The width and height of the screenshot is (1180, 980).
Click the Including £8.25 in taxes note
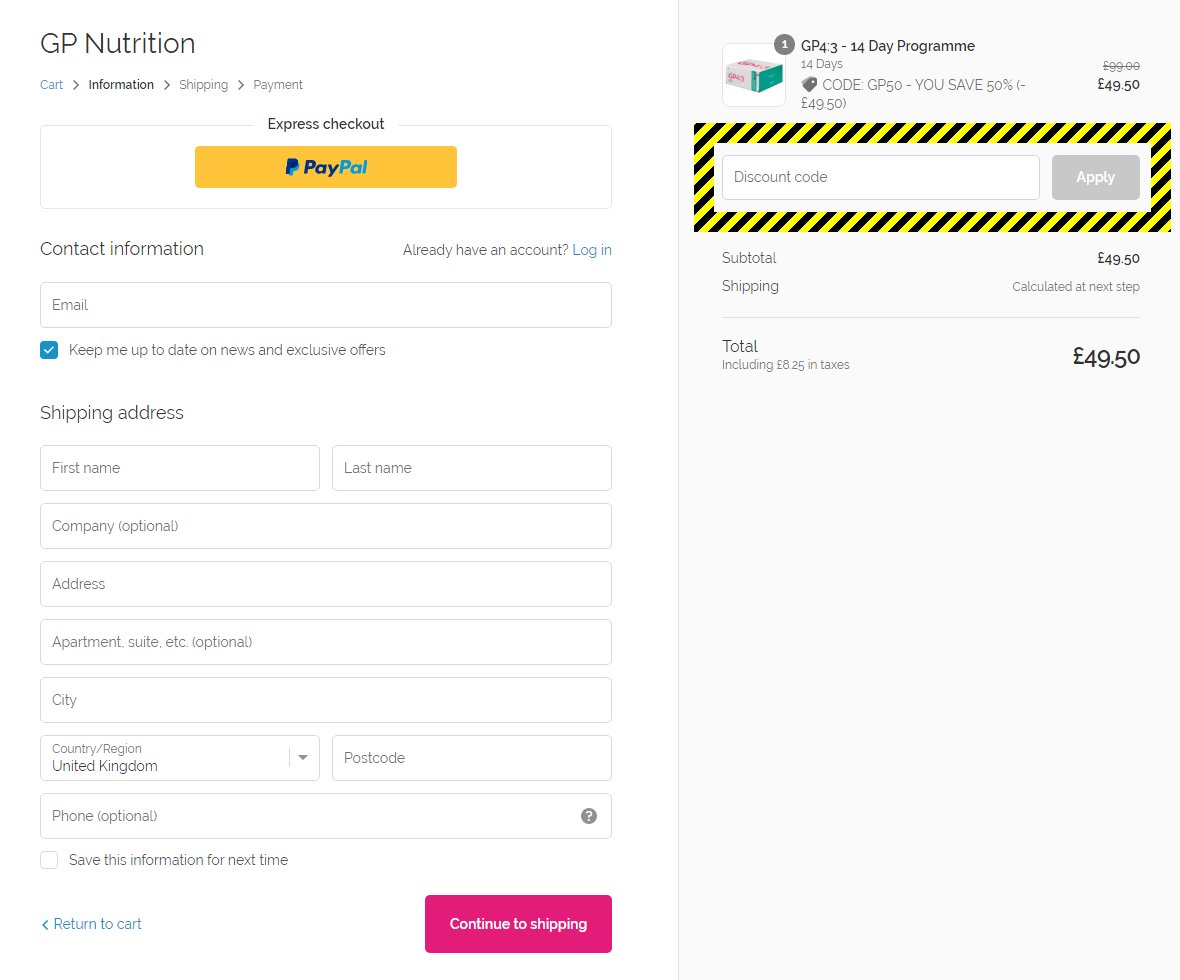click(785, 364)
